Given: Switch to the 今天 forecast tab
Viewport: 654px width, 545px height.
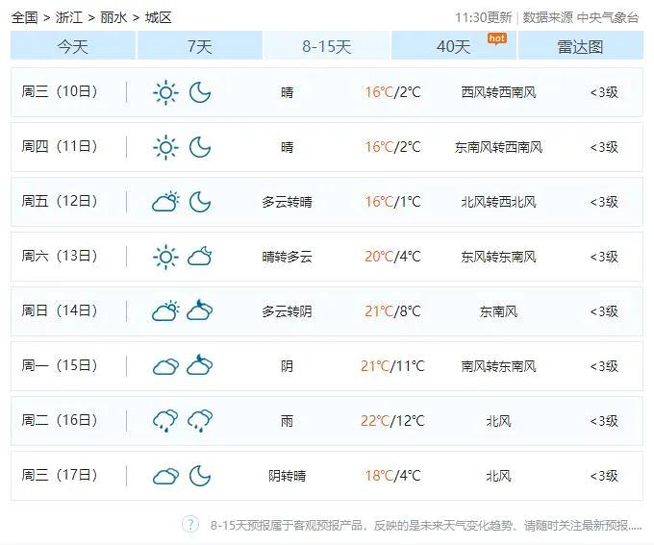Looking at the screenshot, I should click(72, 46).
